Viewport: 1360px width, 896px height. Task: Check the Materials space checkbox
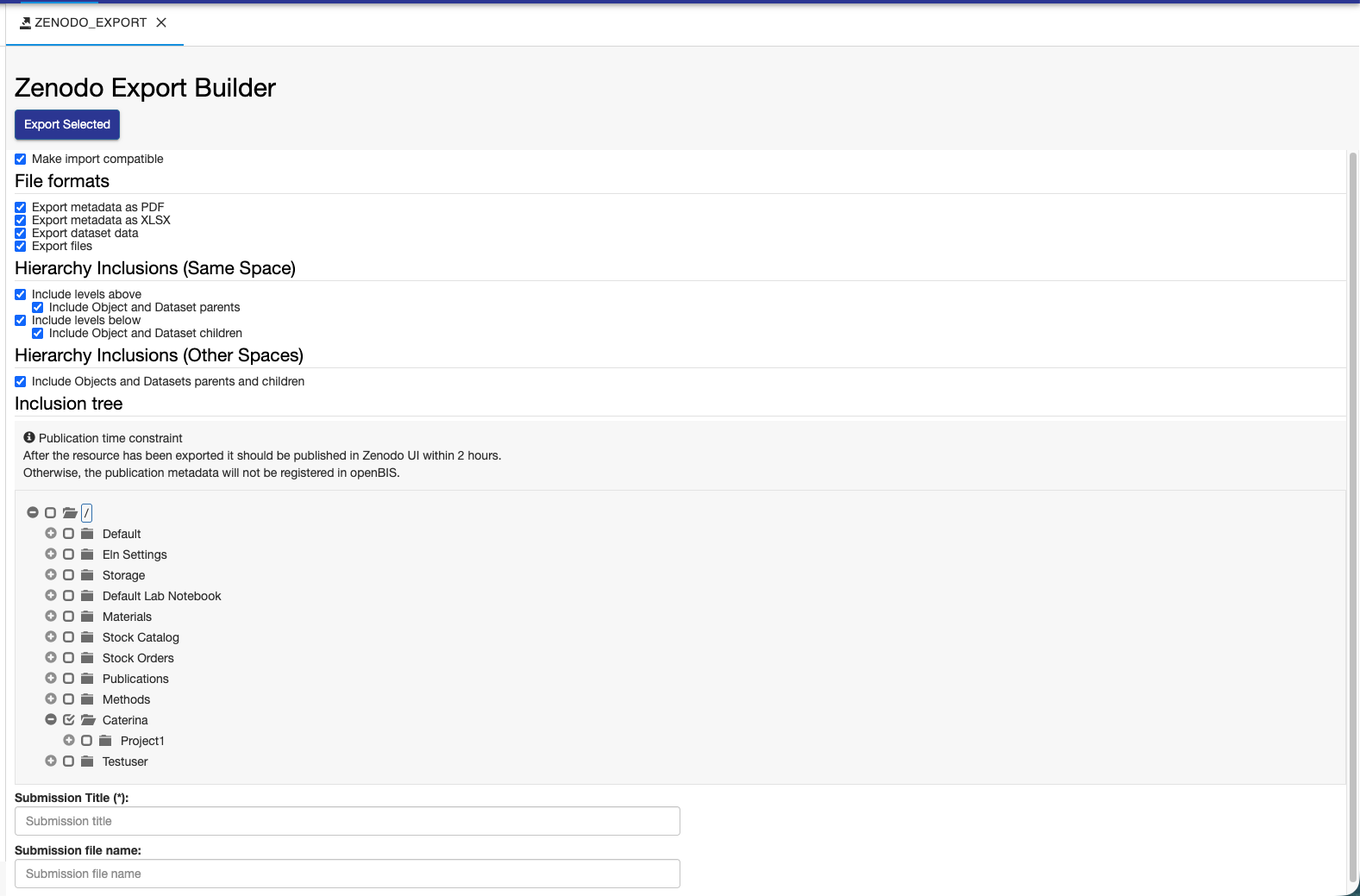tap(68, 616)
